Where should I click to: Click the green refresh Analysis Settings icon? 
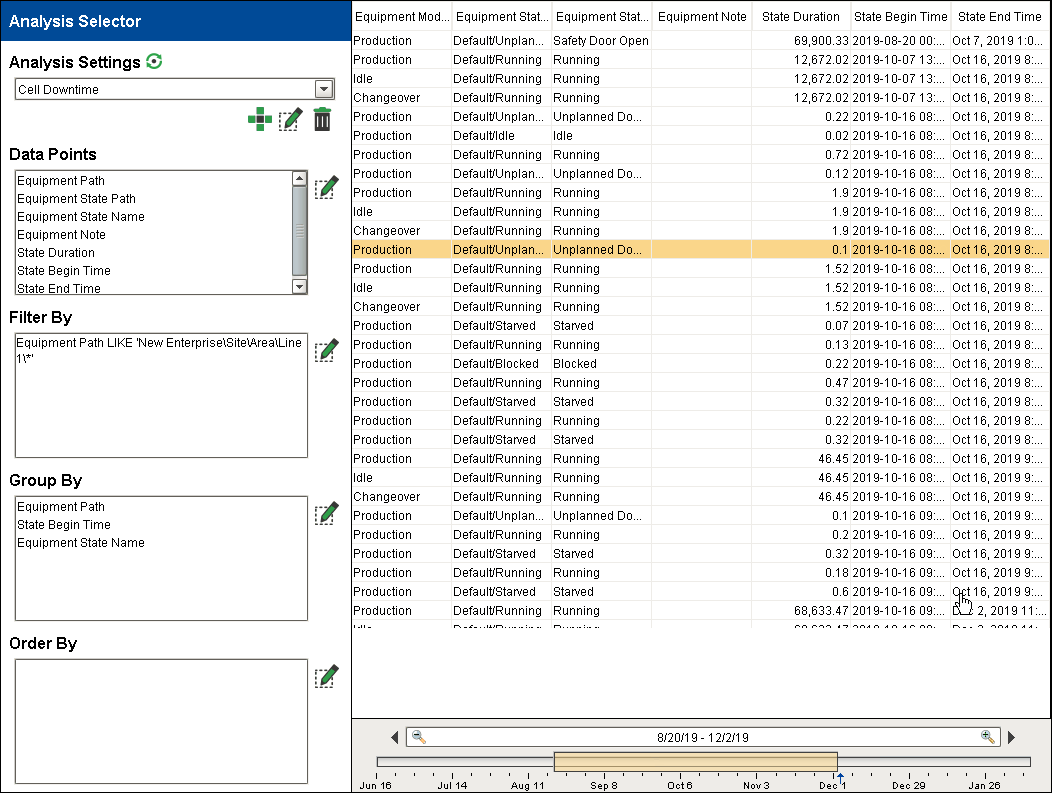click(153, 61)
